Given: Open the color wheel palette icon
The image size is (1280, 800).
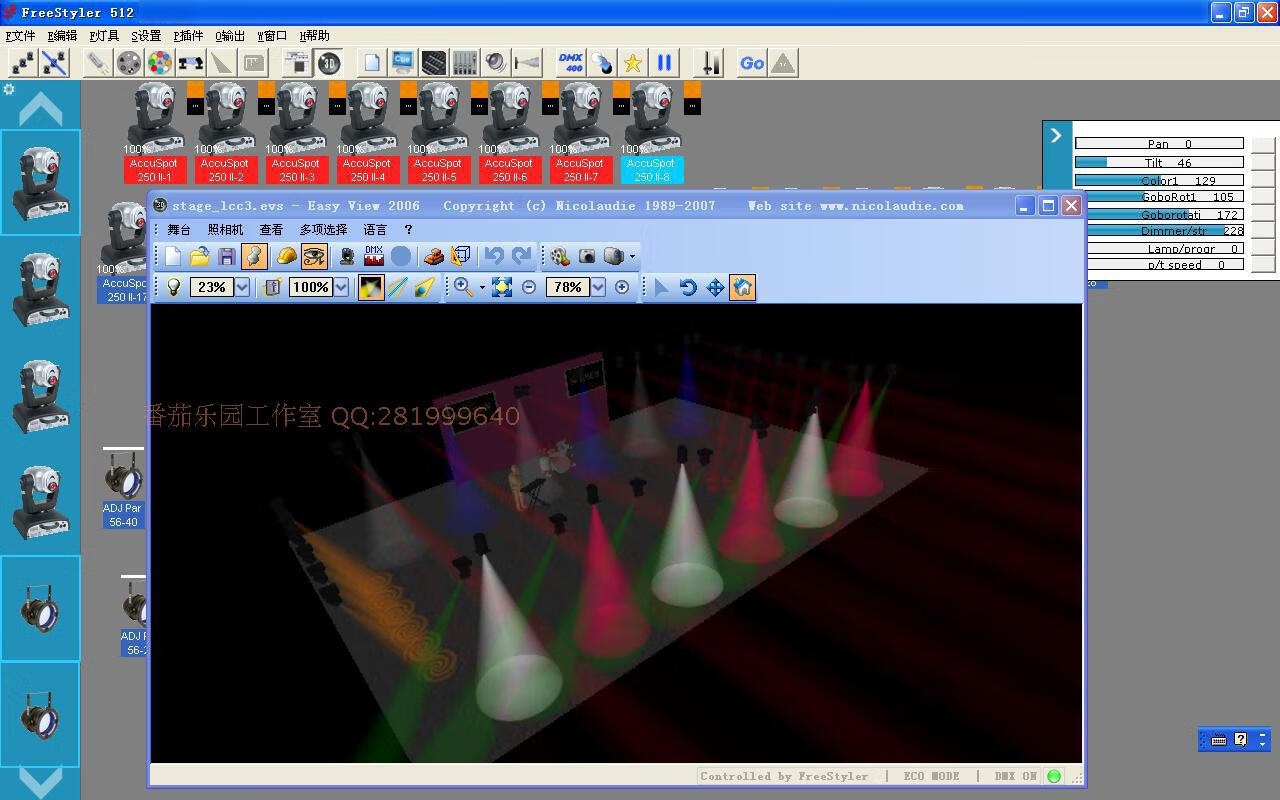Looking at the screenshot, I should coord(159,63).
